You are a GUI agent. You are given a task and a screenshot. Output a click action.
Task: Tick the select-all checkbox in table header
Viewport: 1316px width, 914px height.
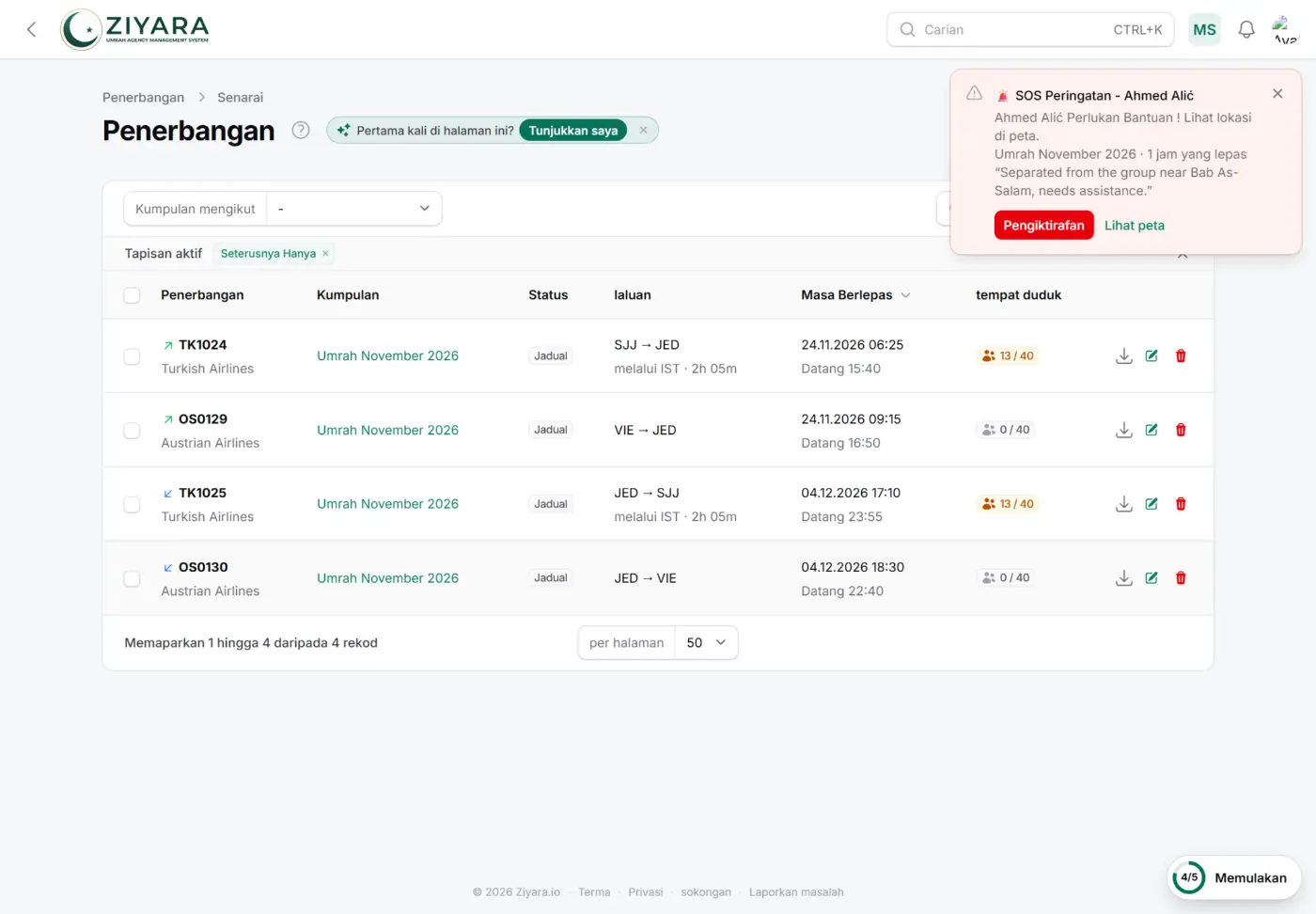pyautogui.click(x=132, y=295)
